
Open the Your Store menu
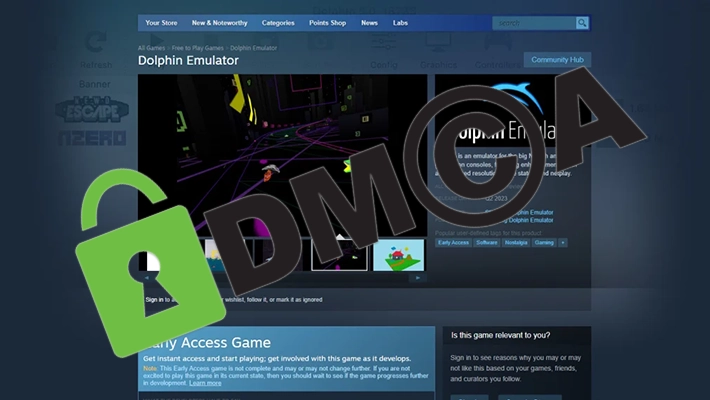(x=161, y=23)
